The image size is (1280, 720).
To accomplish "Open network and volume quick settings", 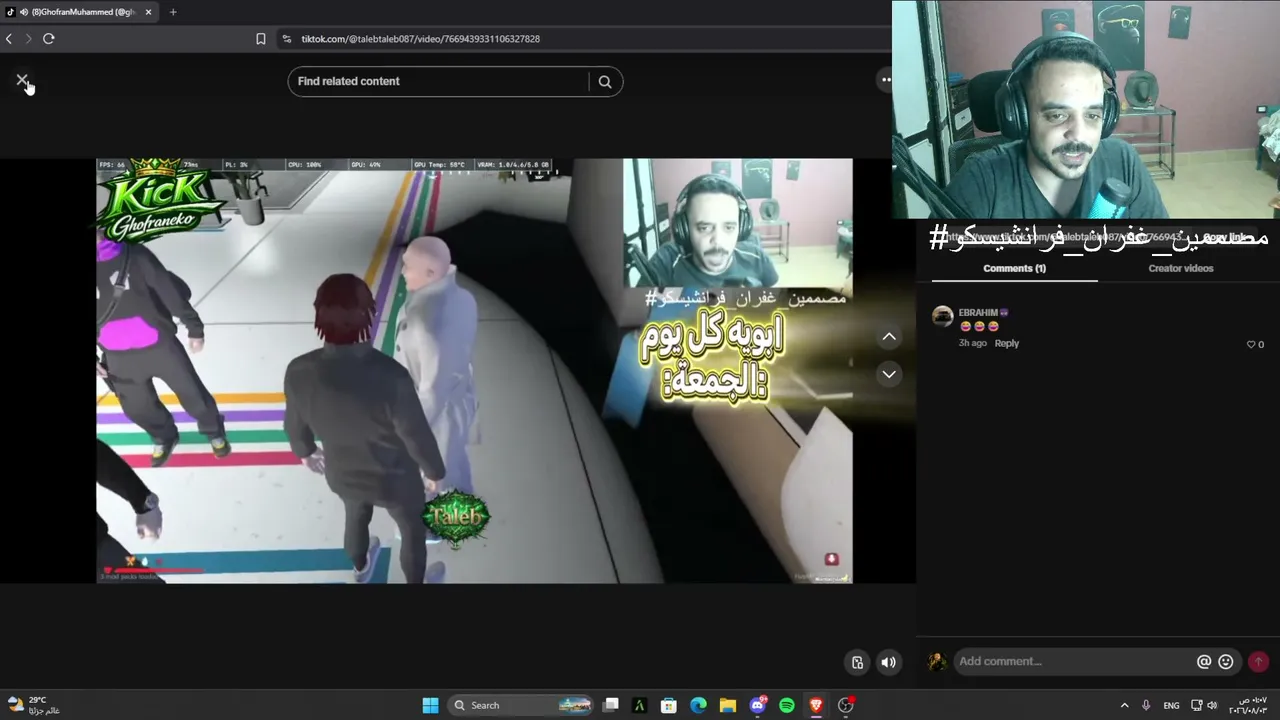I will 1204,705.
